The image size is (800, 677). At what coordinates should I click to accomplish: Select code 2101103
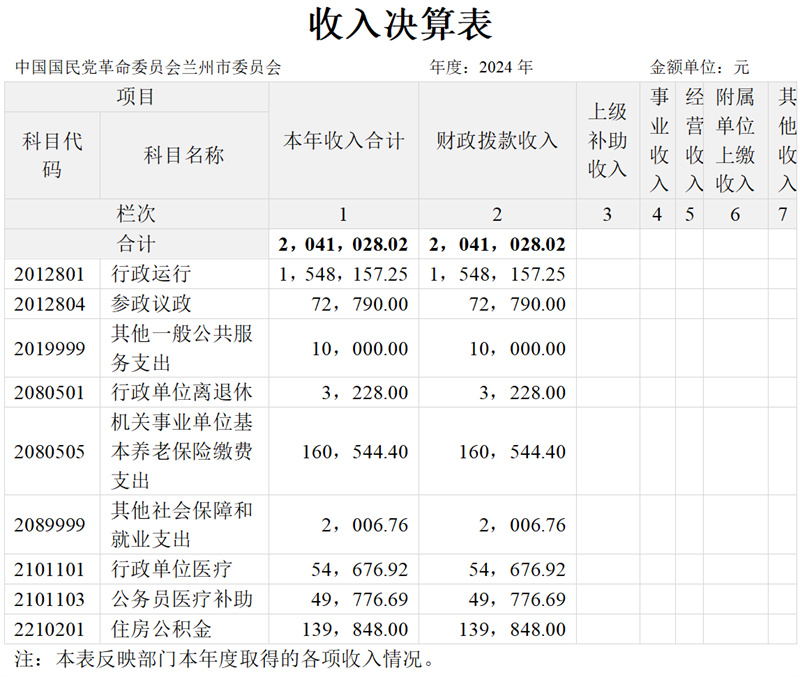pos(49,599)
